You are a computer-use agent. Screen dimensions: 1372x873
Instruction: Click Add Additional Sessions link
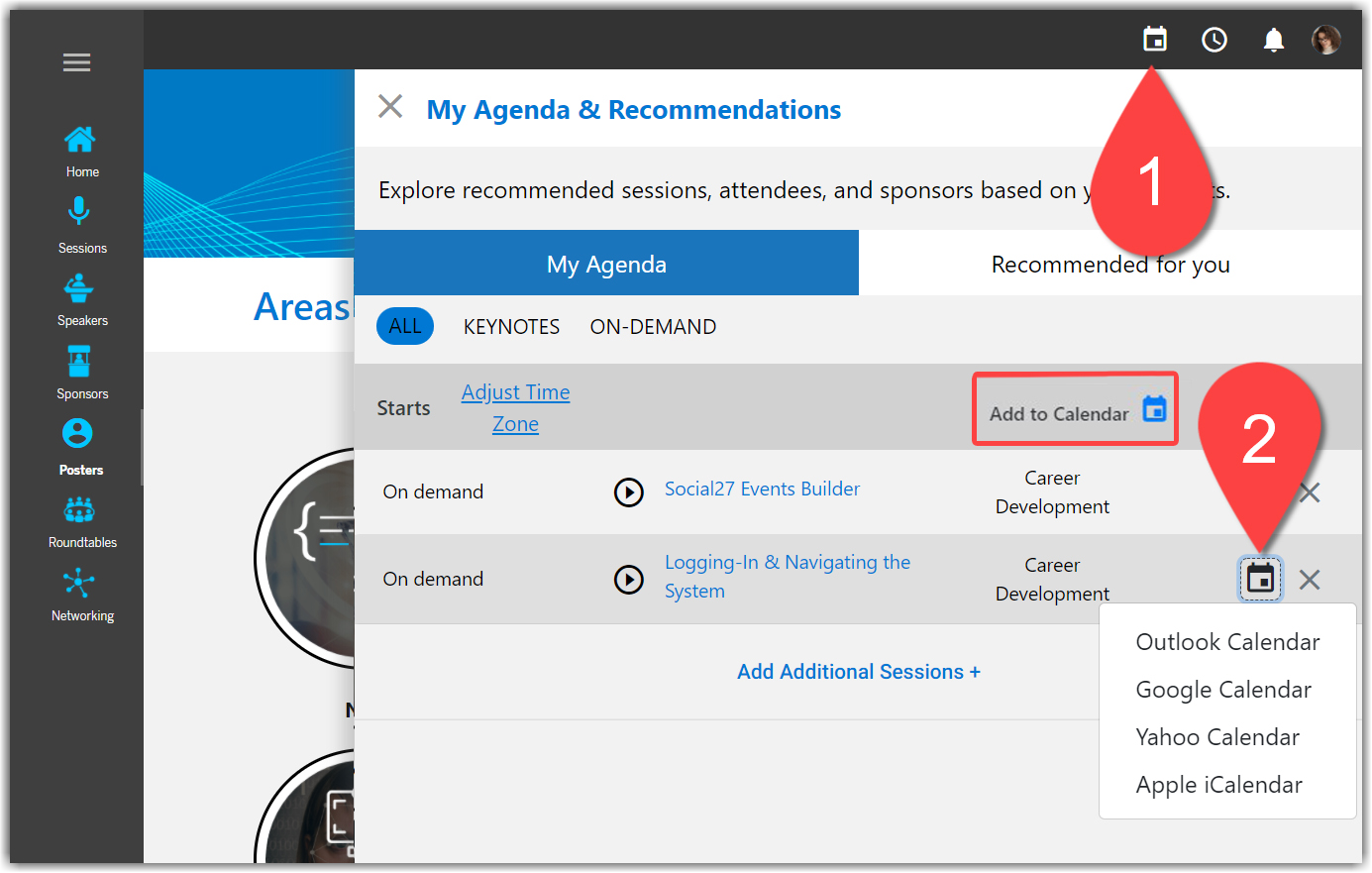tap(858, 672)
